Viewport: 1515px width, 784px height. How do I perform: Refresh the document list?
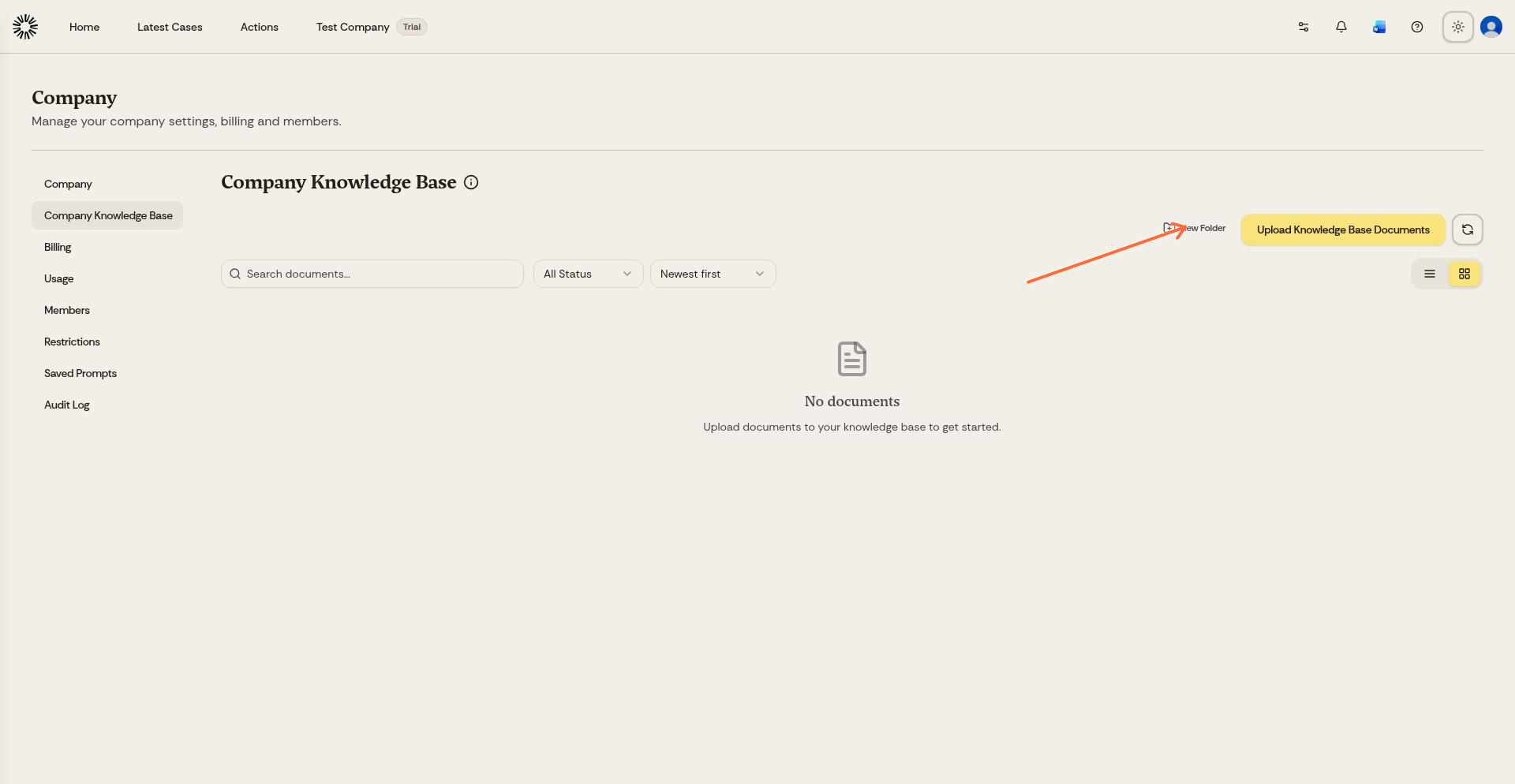1468,230
